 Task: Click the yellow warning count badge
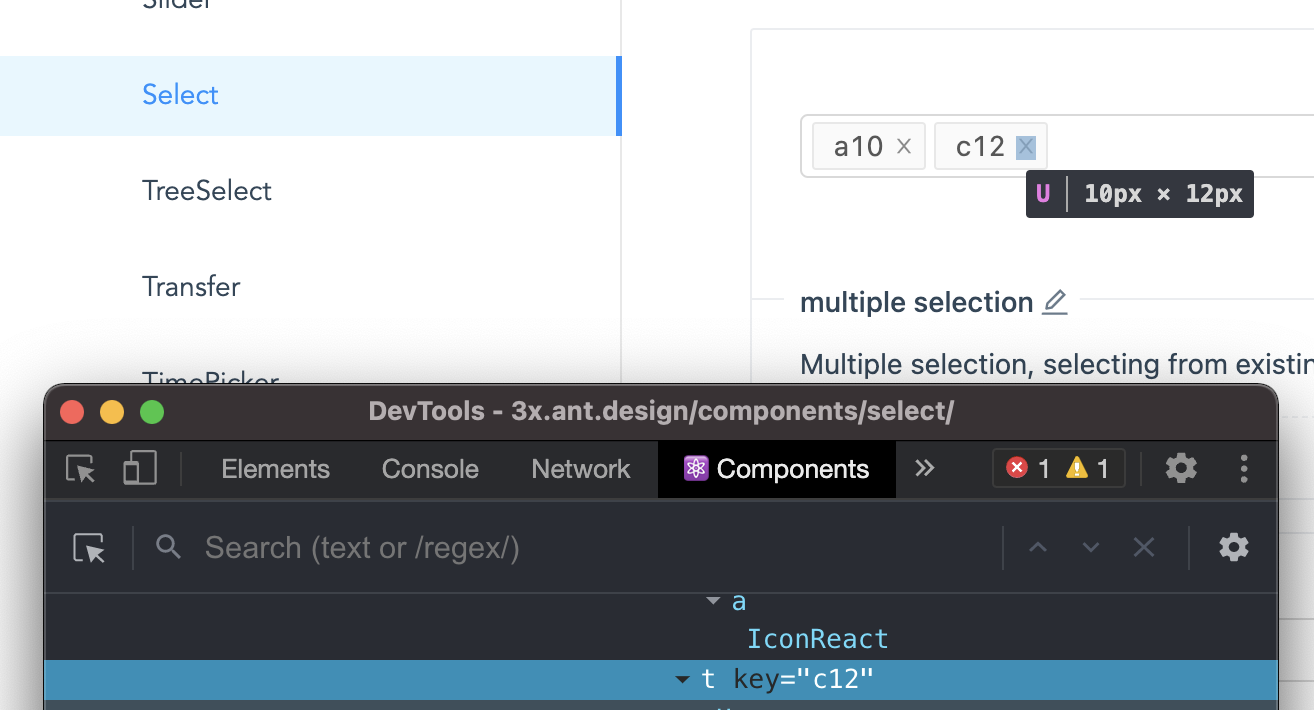(1088, 468)
